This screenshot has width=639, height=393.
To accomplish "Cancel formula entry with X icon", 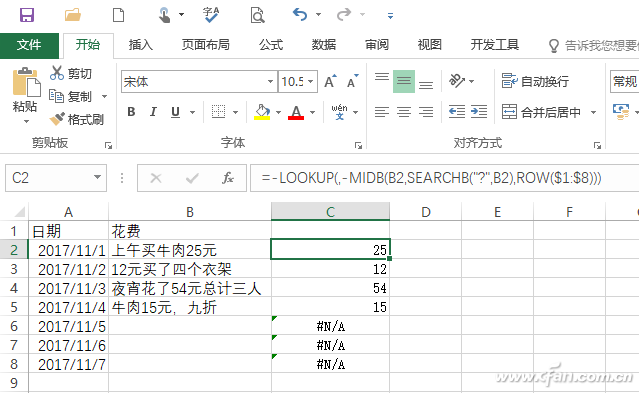I will pos(156,178).
